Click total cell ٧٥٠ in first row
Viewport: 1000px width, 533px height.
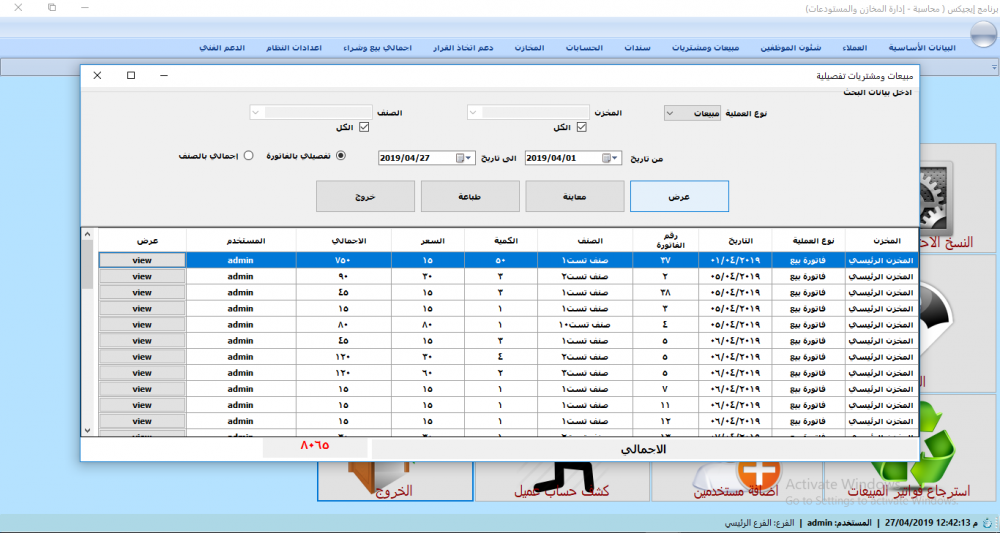pyautogui.click(x=344, y=260)
